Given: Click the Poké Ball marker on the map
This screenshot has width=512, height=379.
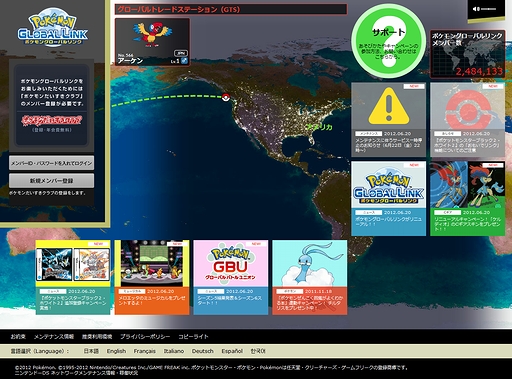Looking at the screenshot, I should coord(226,97).
